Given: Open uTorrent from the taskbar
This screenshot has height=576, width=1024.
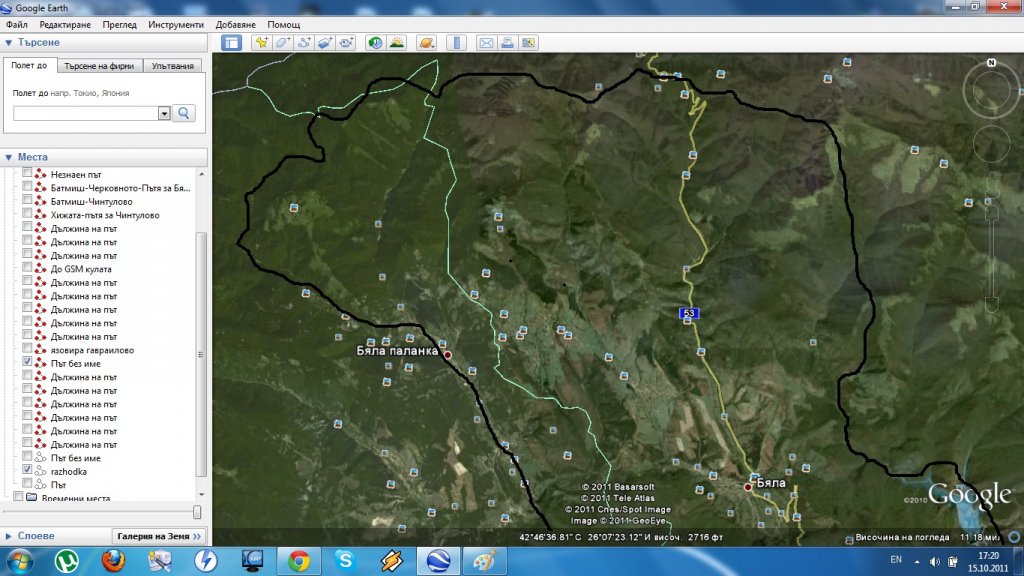Looking at the screenshot, I should [x=66, y=561].
